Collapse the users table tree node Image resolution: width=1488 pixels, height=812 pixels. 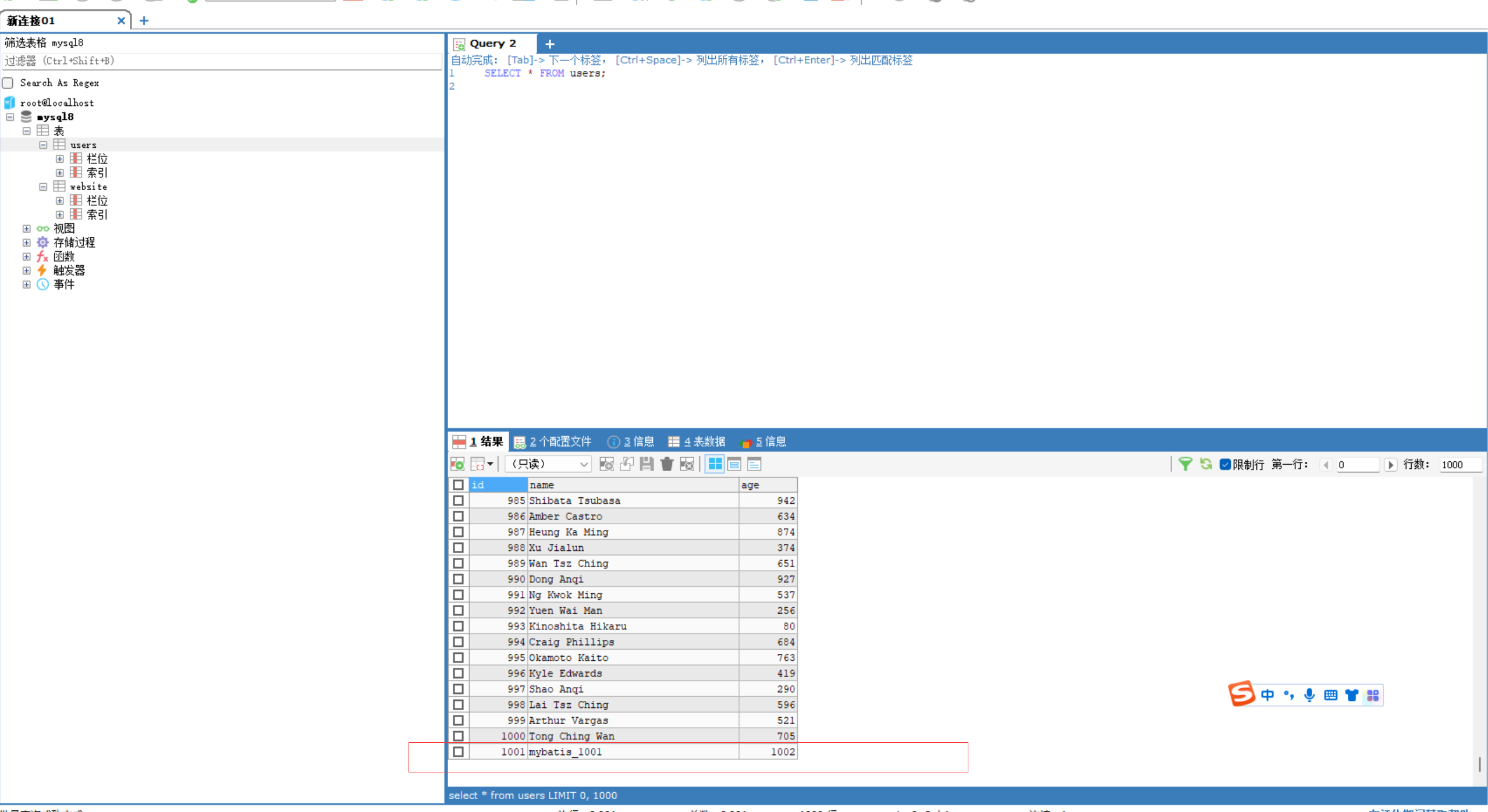(43, 145)
